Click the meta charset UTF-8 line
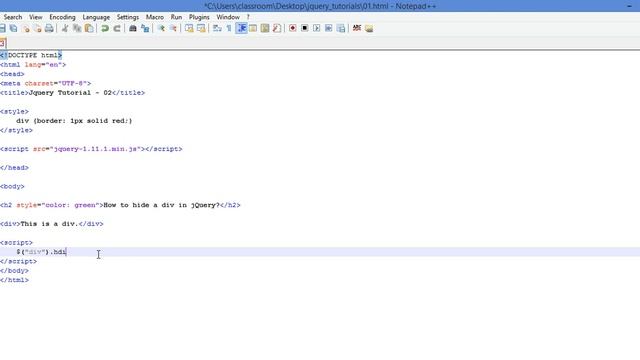640x360 pixels. pos(45,83)
